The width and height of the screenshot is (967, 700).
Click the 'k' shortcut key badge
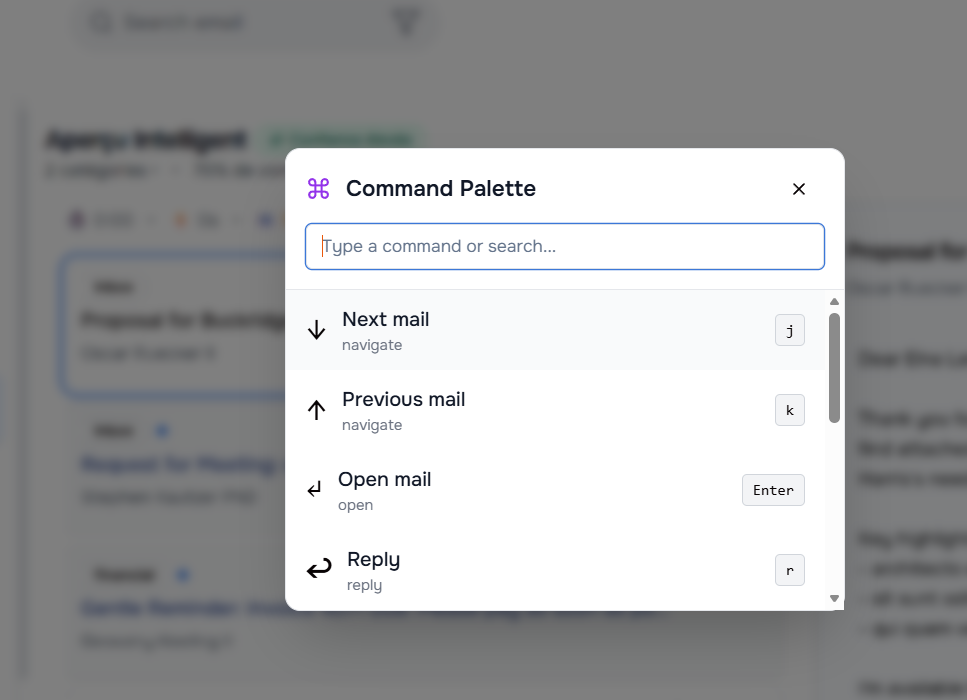[789, 410]
